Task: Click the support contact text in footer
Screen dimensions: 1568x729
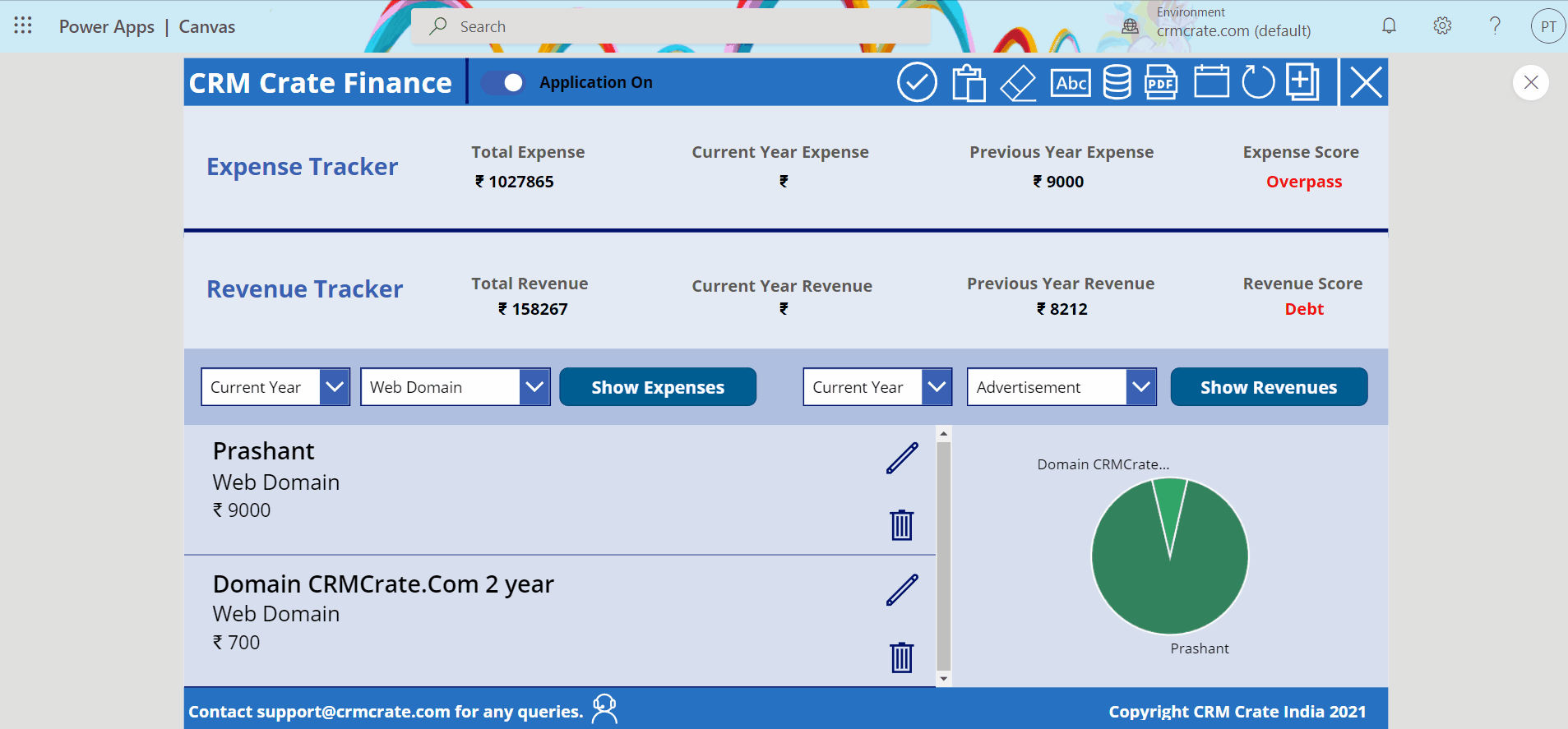Action: point(386,712)
